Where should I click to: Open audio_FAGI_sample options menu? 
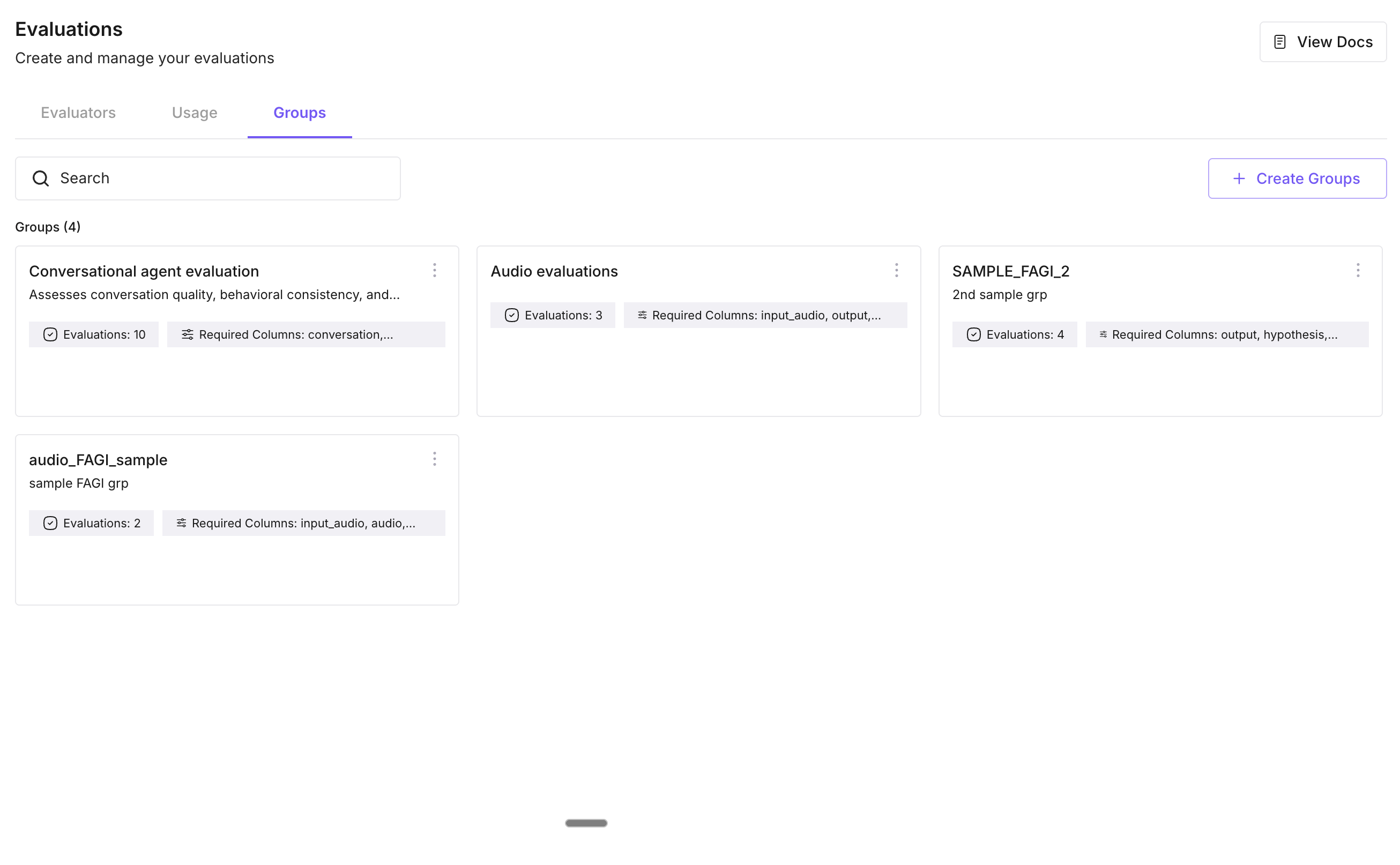coord(435,459)
